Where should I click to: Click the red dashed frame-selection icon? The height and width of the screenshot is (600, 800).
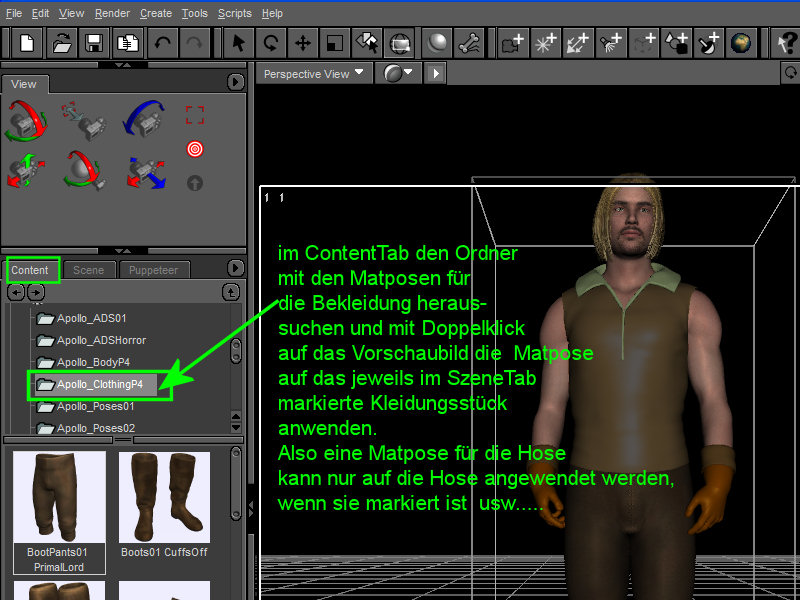195,115
